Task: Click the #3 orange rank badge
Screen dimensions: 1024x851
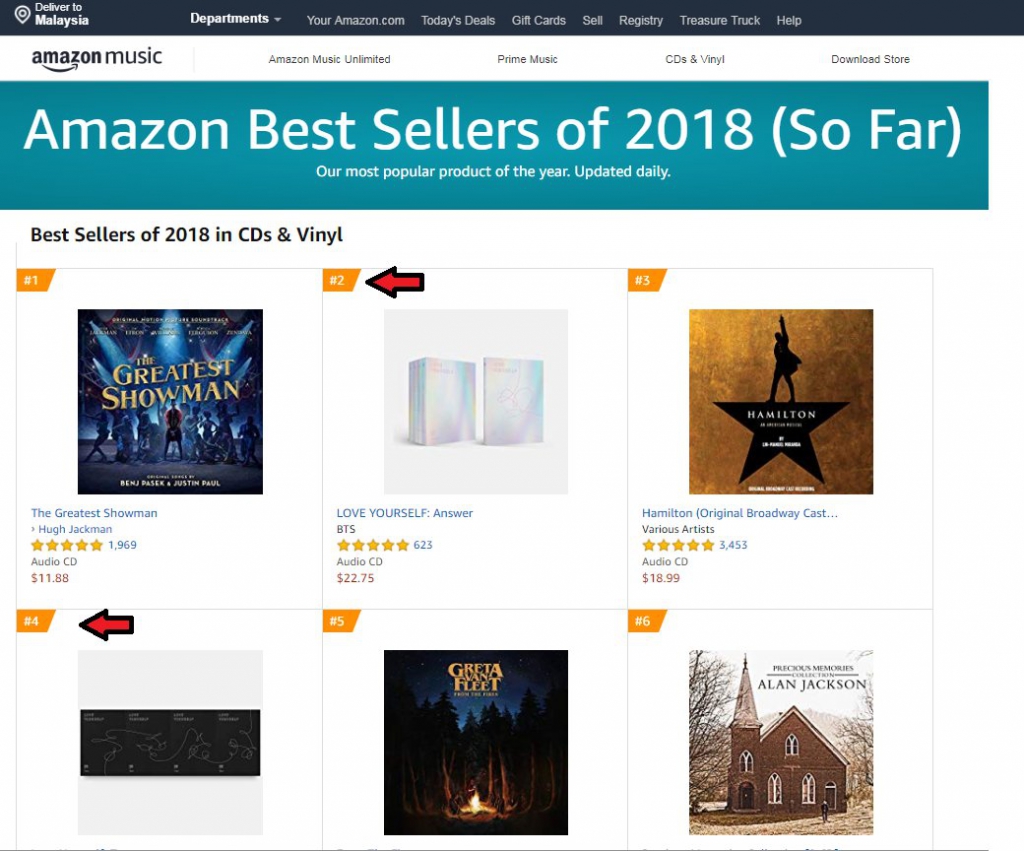Action: 646,280
